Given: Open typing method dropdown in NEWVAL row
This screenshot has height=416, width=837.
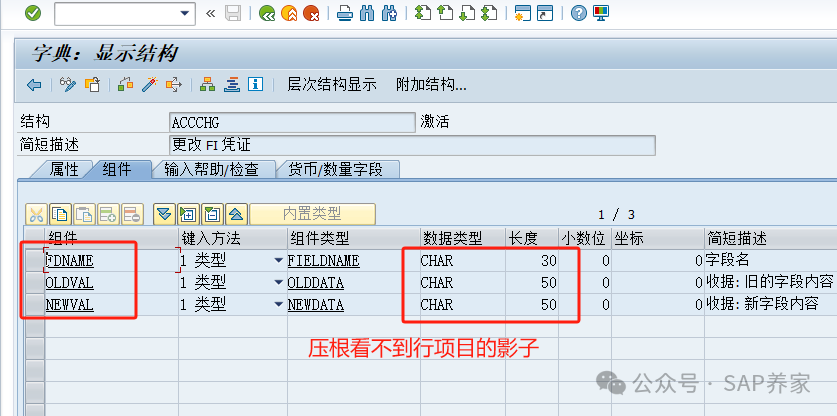Looking at the screenshot, I should coord(278,304).
